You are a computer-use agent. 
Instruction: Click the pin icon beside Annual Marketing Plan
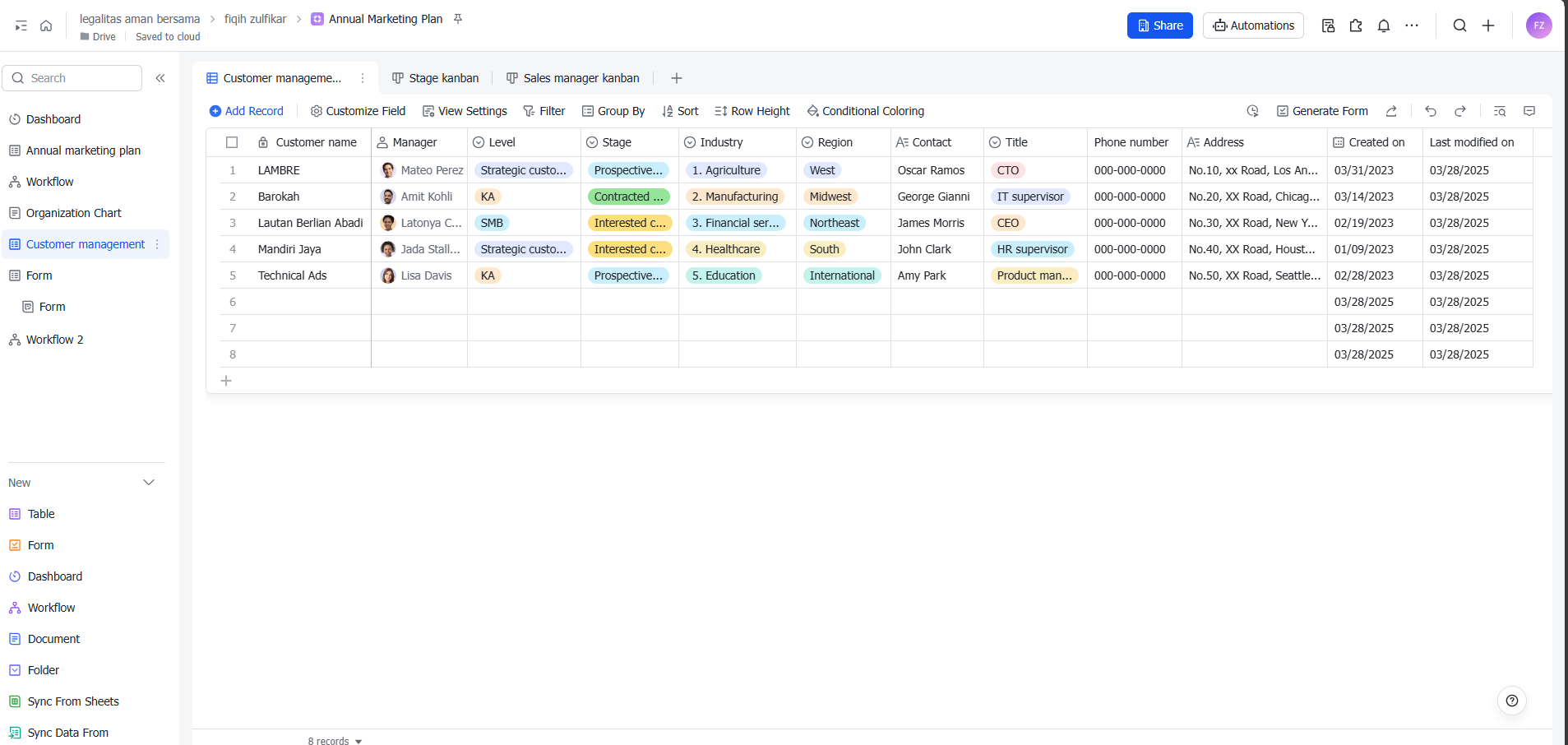458,19
